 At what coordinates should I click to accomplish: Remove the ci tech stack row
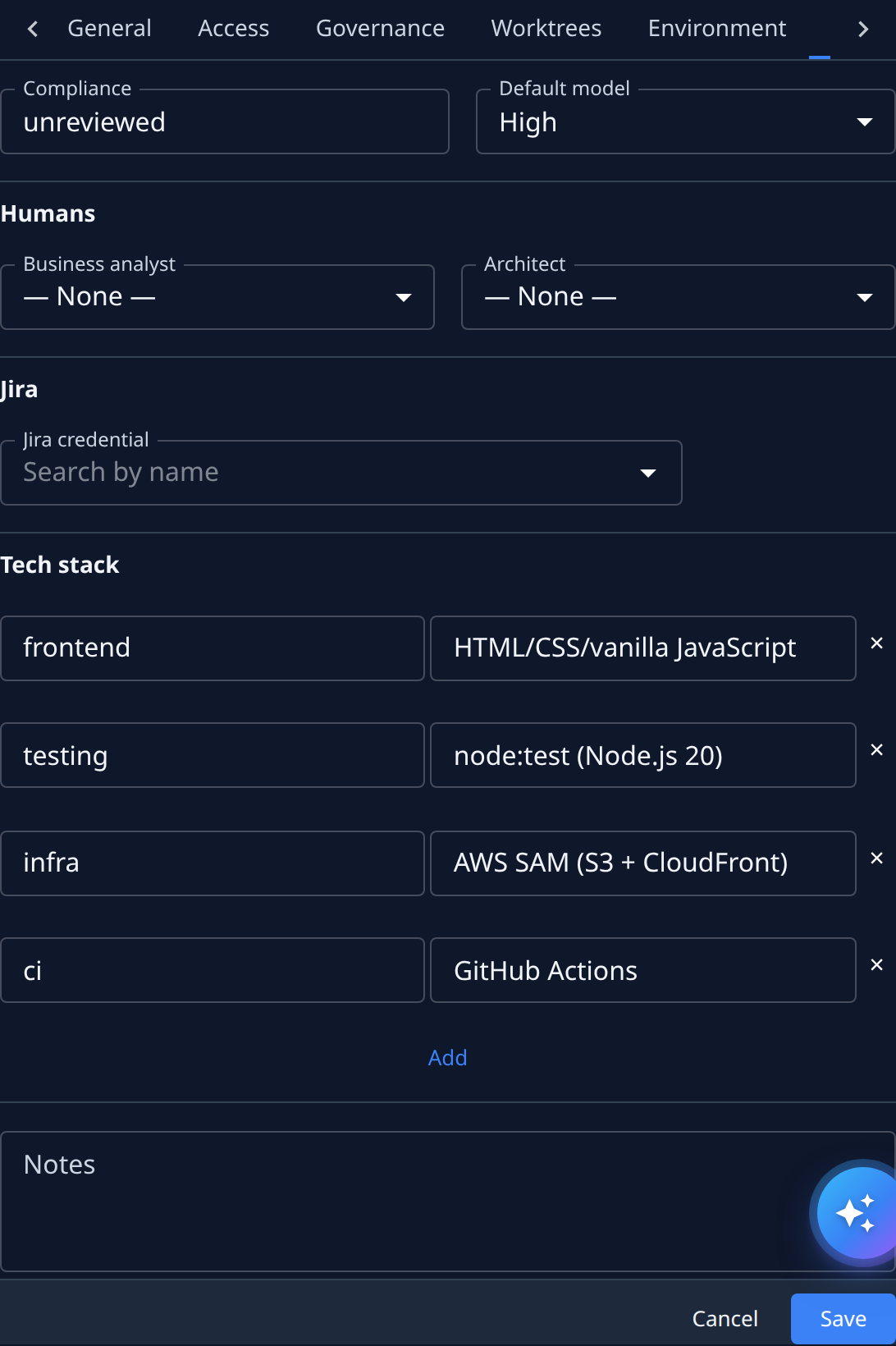click(876, 965)
